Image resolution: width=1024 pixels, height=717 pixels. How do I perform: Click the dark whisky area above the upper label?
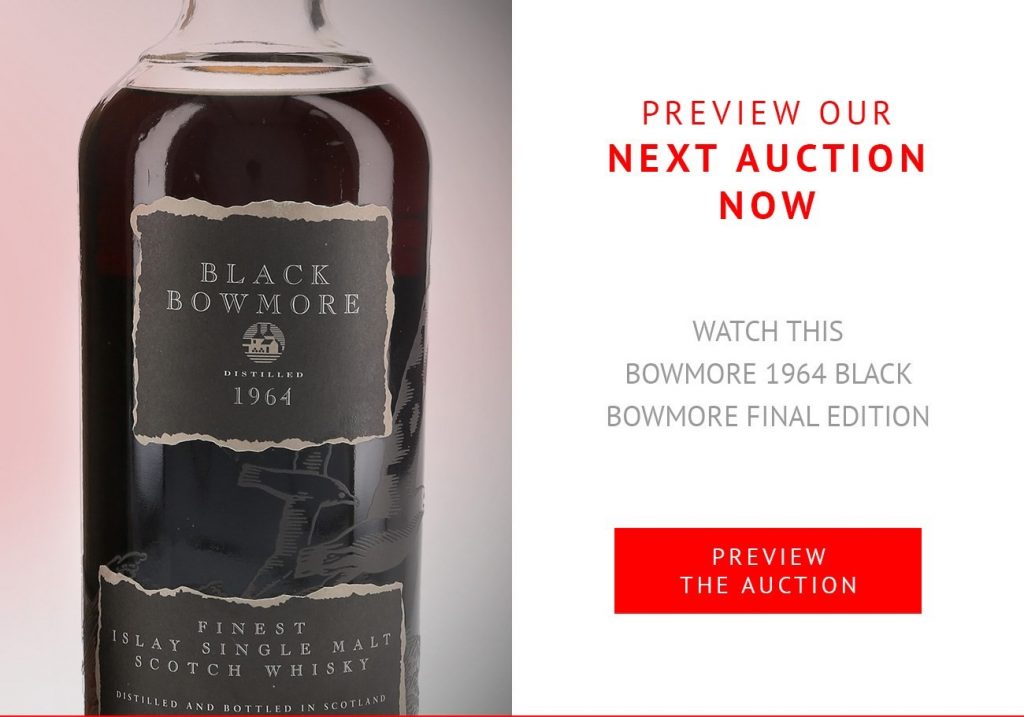tap(261, 144)
